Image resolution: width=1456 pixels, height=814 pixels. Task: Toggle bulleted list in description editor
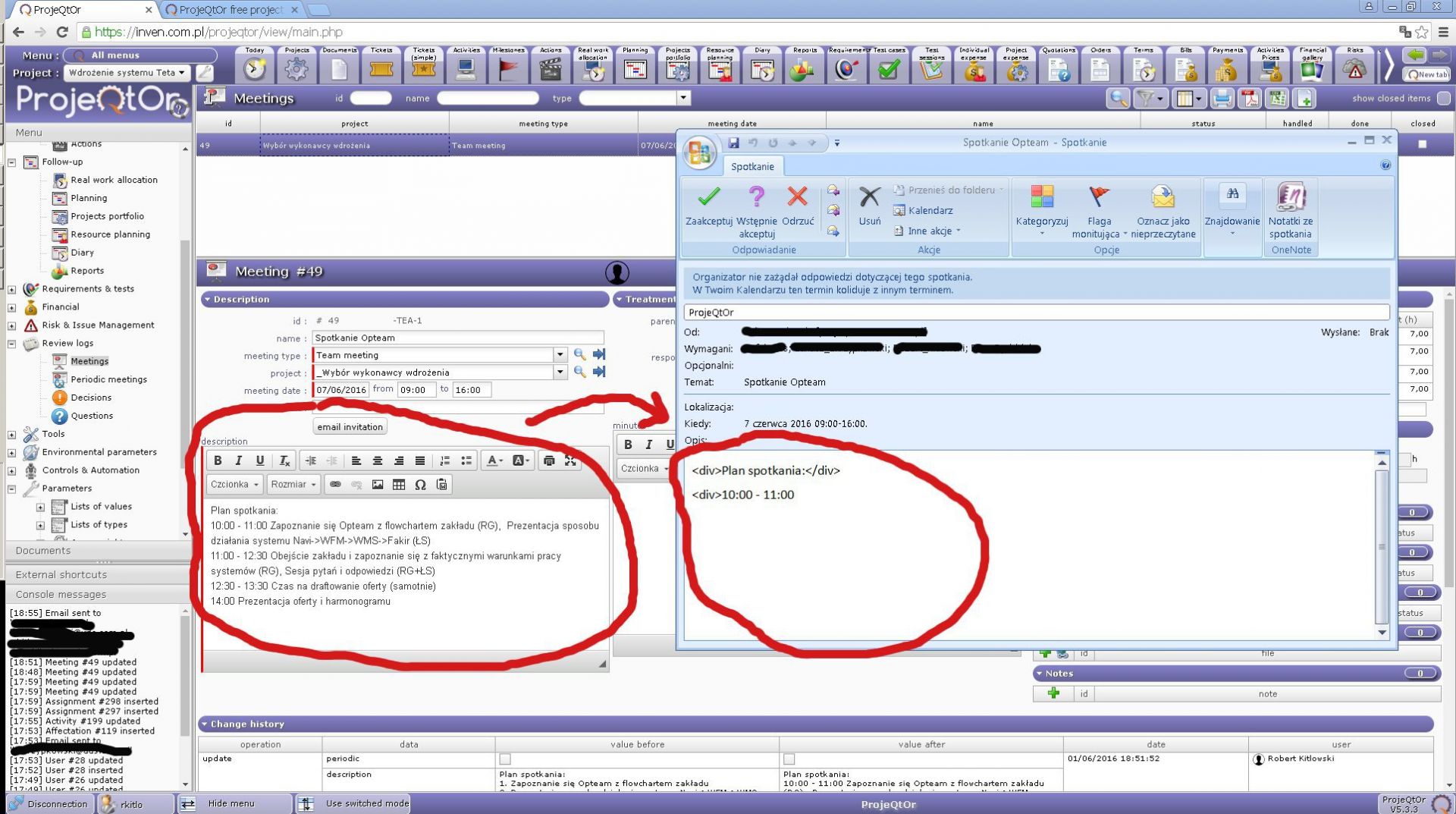[x=466, y=460]
